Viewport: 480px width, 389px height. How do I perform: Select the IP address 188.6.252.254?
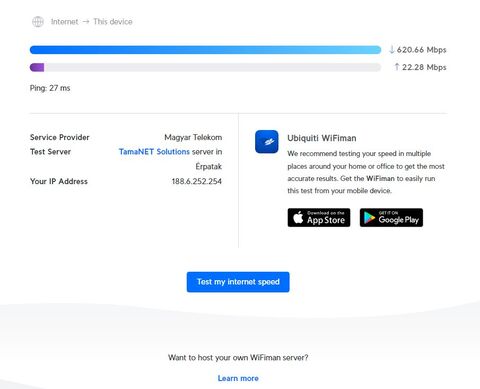(197, 181)
